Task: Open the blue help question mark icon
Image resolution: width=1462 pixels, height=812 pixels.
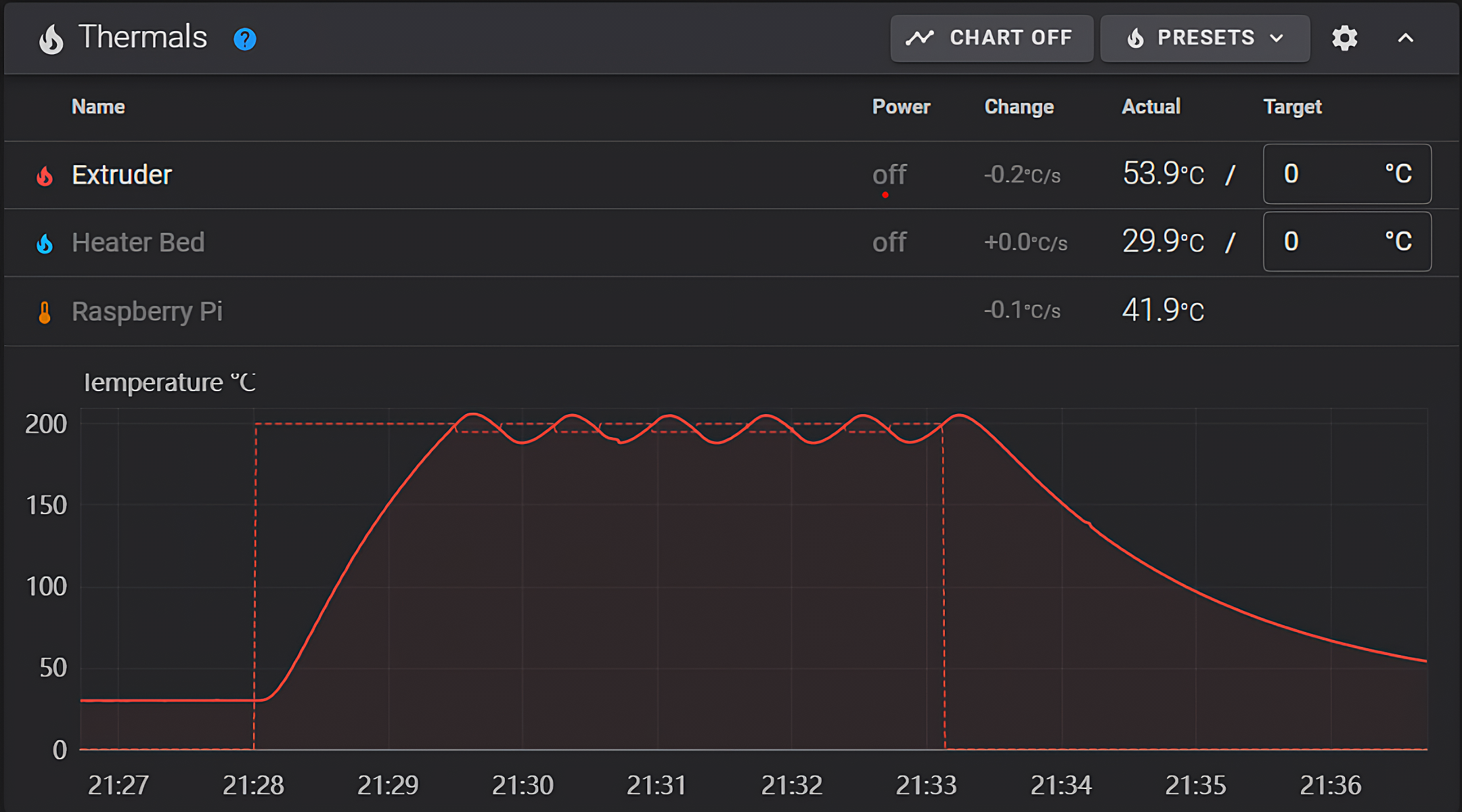Action: tap(244, 39)
